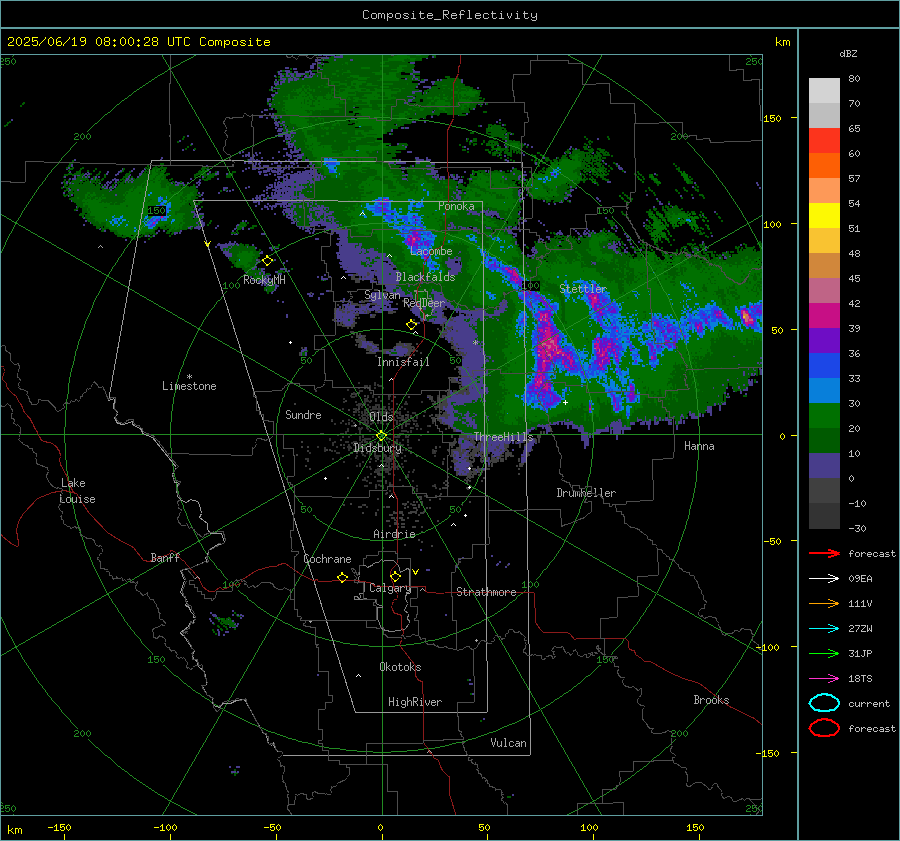Select the Strathmore label
Viewport: 900px width, 841px height.
coord(486,592)
